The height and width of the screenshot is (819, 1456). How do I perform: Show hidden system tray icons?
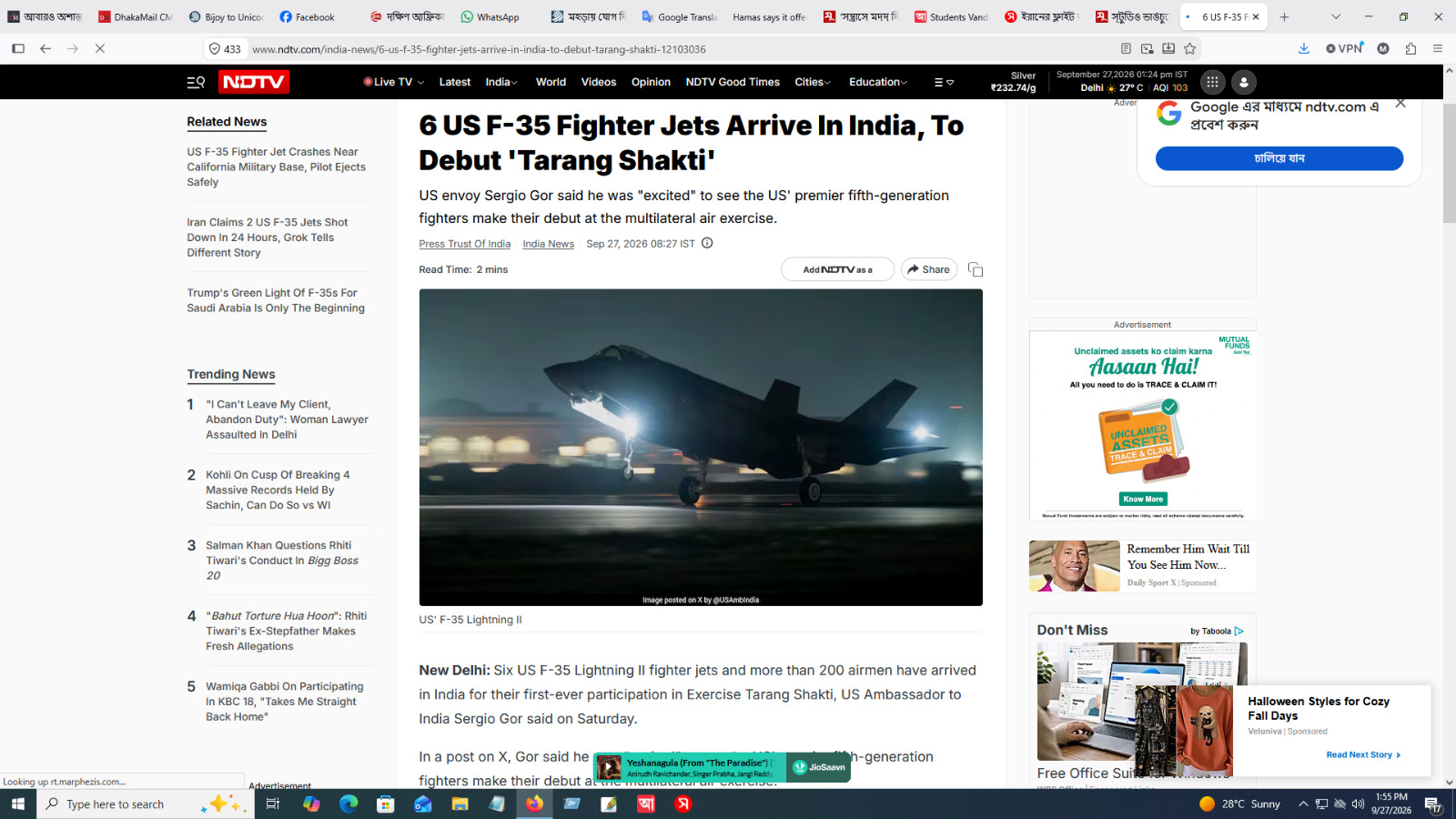click(1303, 804)
